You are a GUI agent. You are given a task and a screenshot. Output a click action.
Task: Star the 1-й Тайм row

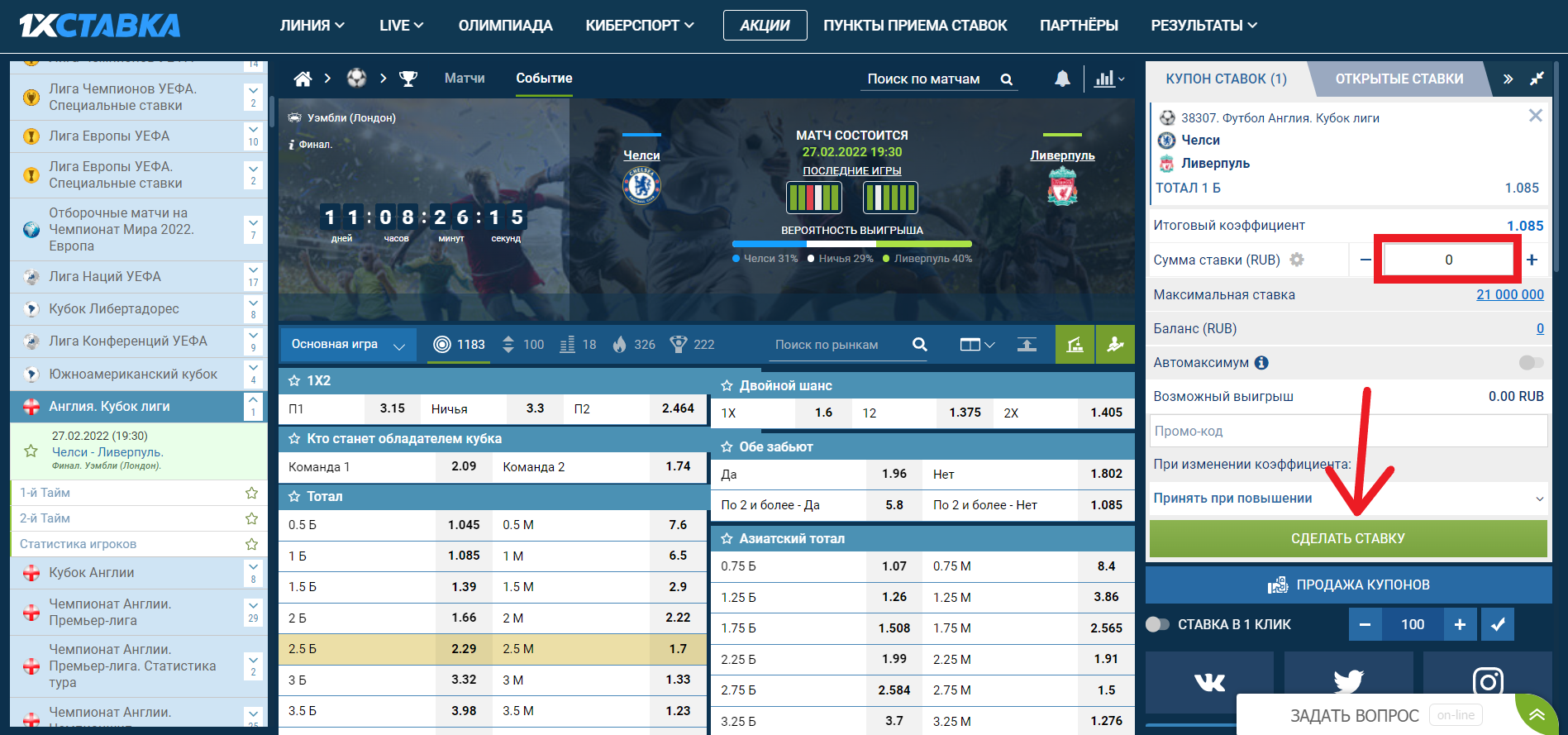click(251, 493)
